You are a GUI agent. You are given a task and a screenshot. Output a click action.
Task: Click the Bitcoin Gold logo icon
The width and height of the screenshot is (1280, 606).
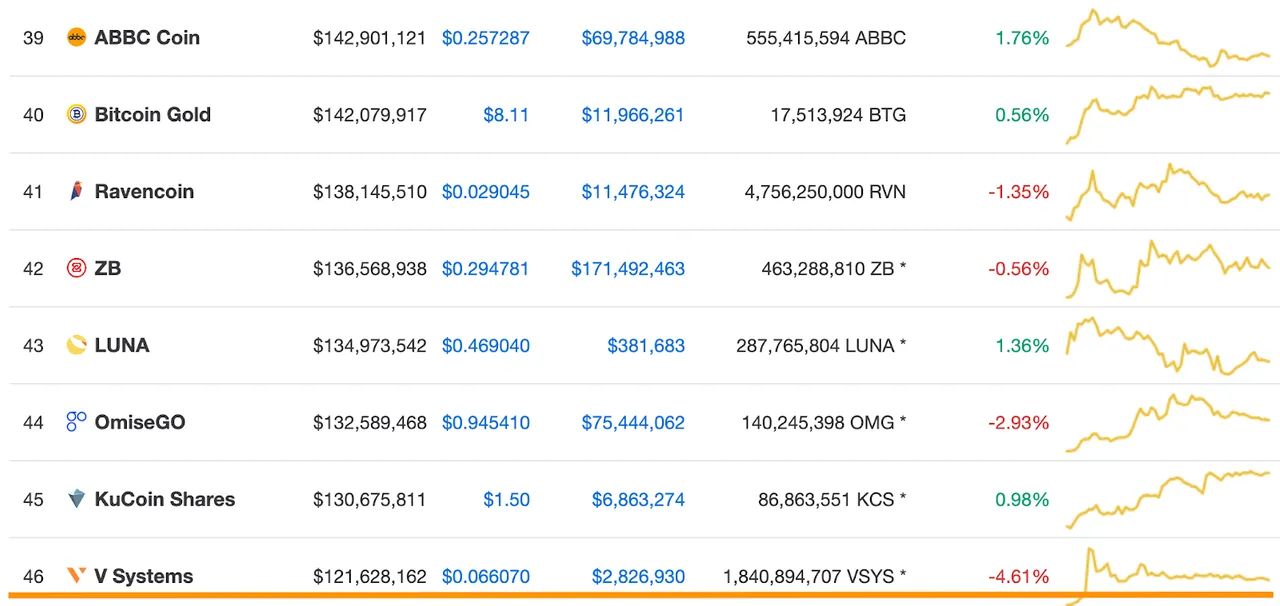pos(76,115)
